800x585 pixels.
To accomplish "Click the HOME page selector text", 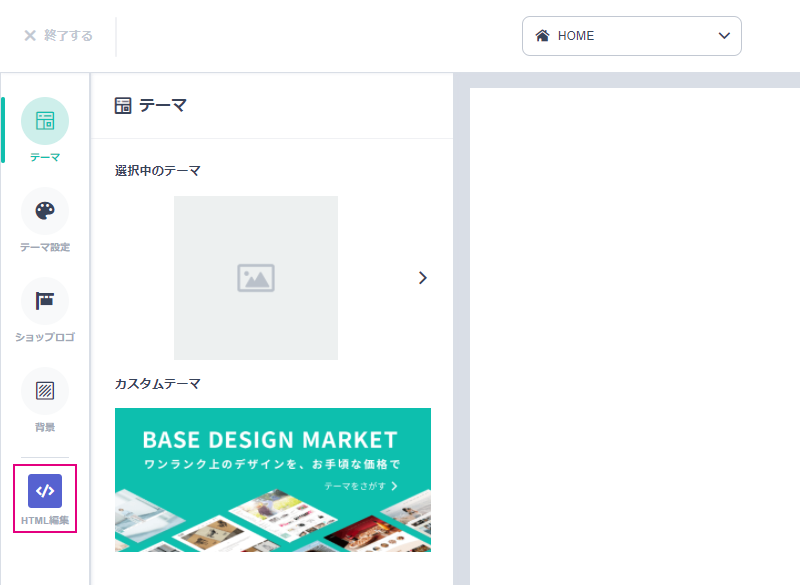I will (x=576, y=36).
